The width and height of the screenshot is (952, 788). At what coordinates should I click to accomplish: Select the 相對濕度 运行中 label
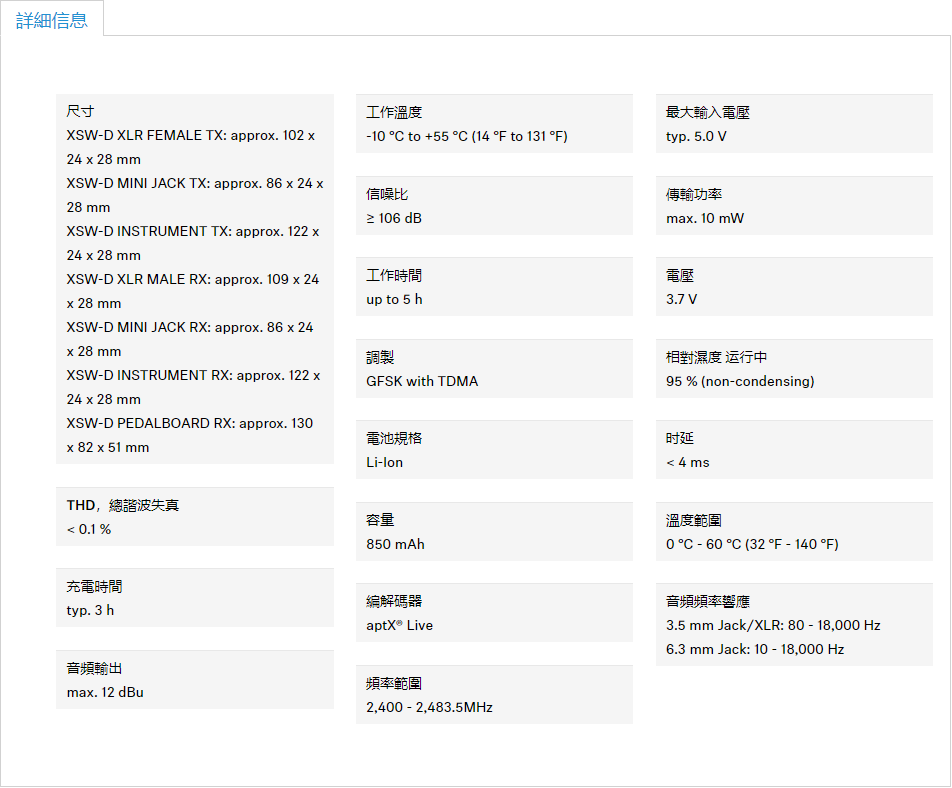[x=716, y=358]
